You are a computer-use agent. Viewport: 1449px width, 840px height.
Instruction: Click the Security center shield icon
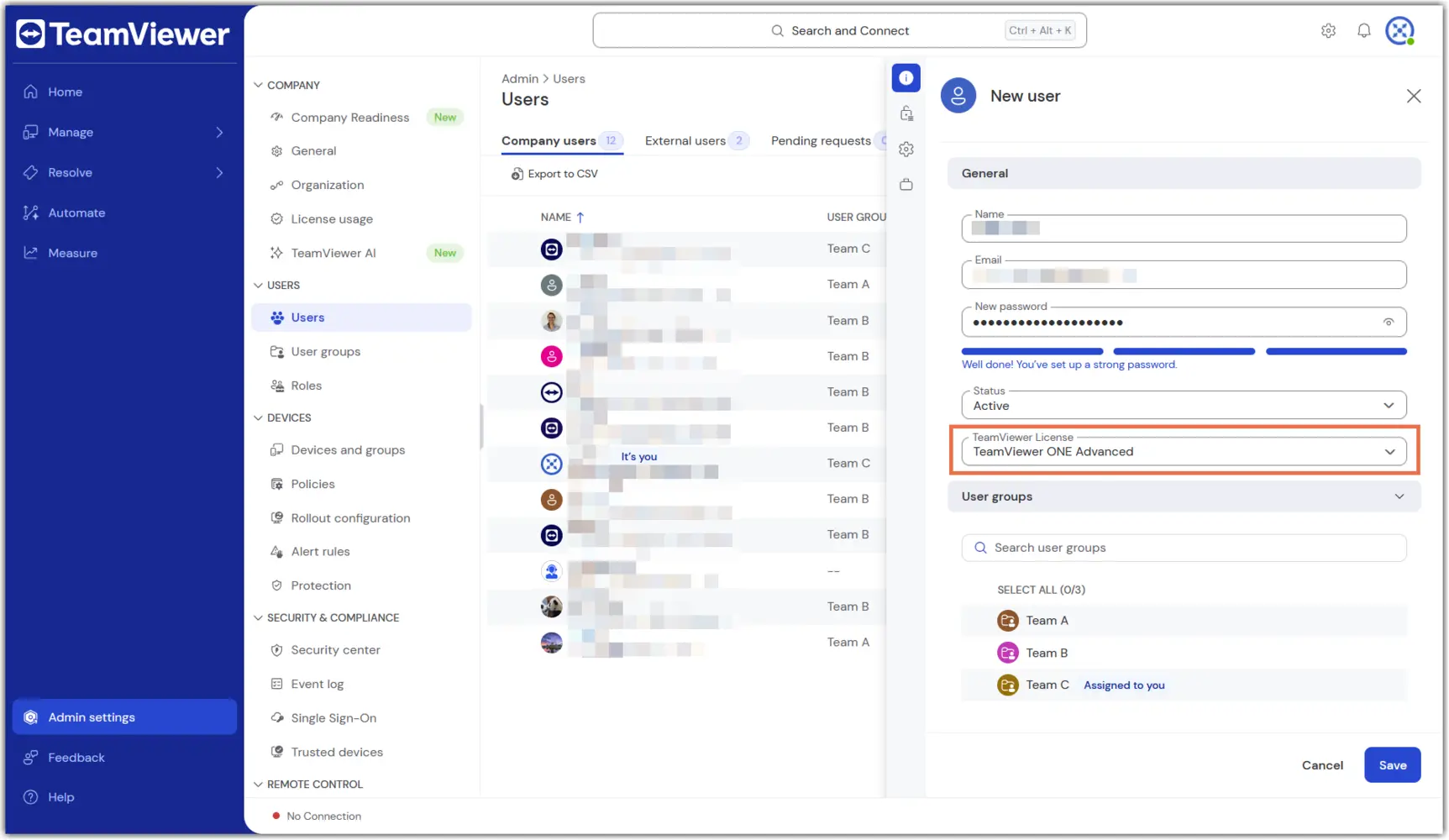coord(276,650)
